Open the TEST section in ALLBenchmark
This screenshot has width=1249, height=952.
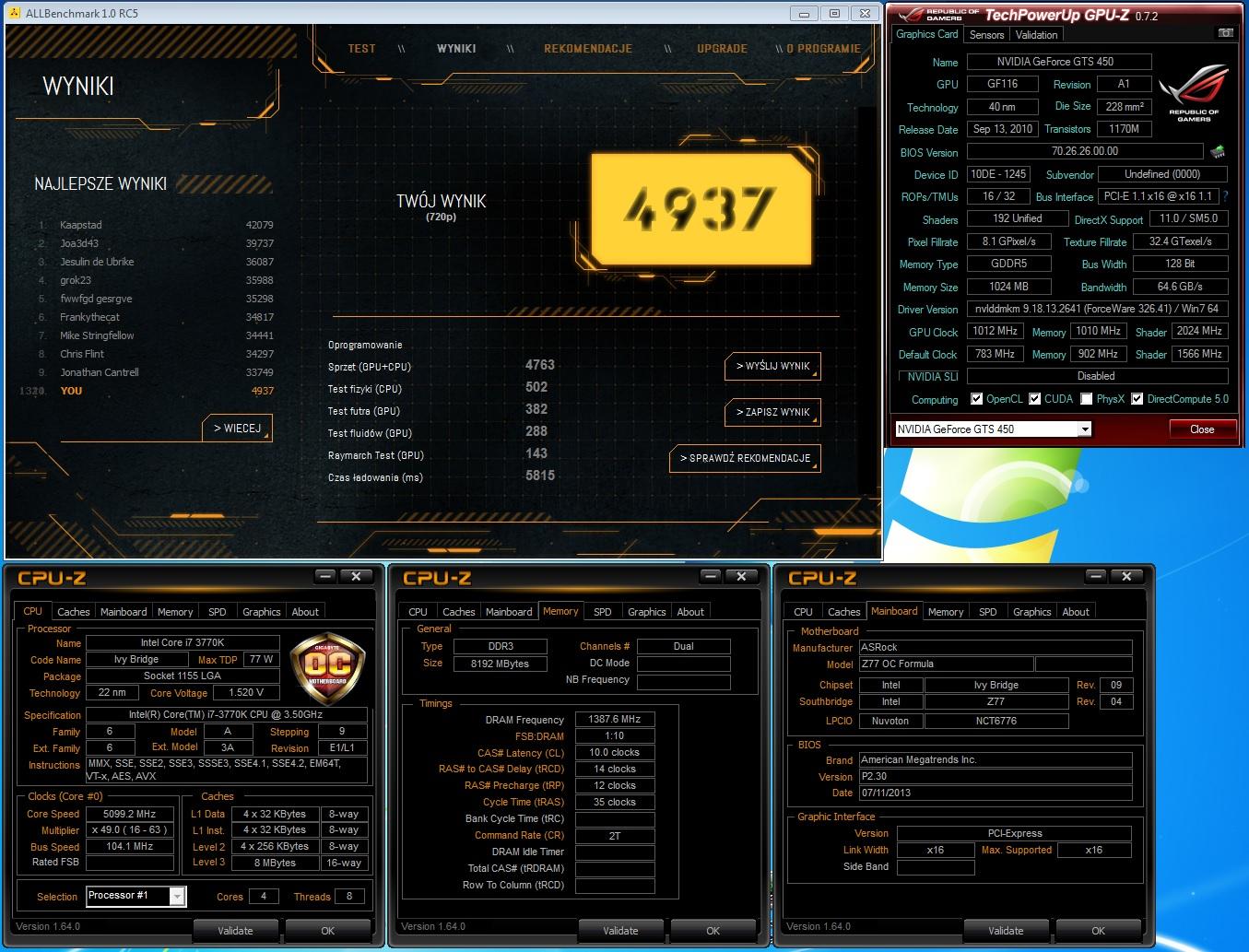(x=361, y=49)
